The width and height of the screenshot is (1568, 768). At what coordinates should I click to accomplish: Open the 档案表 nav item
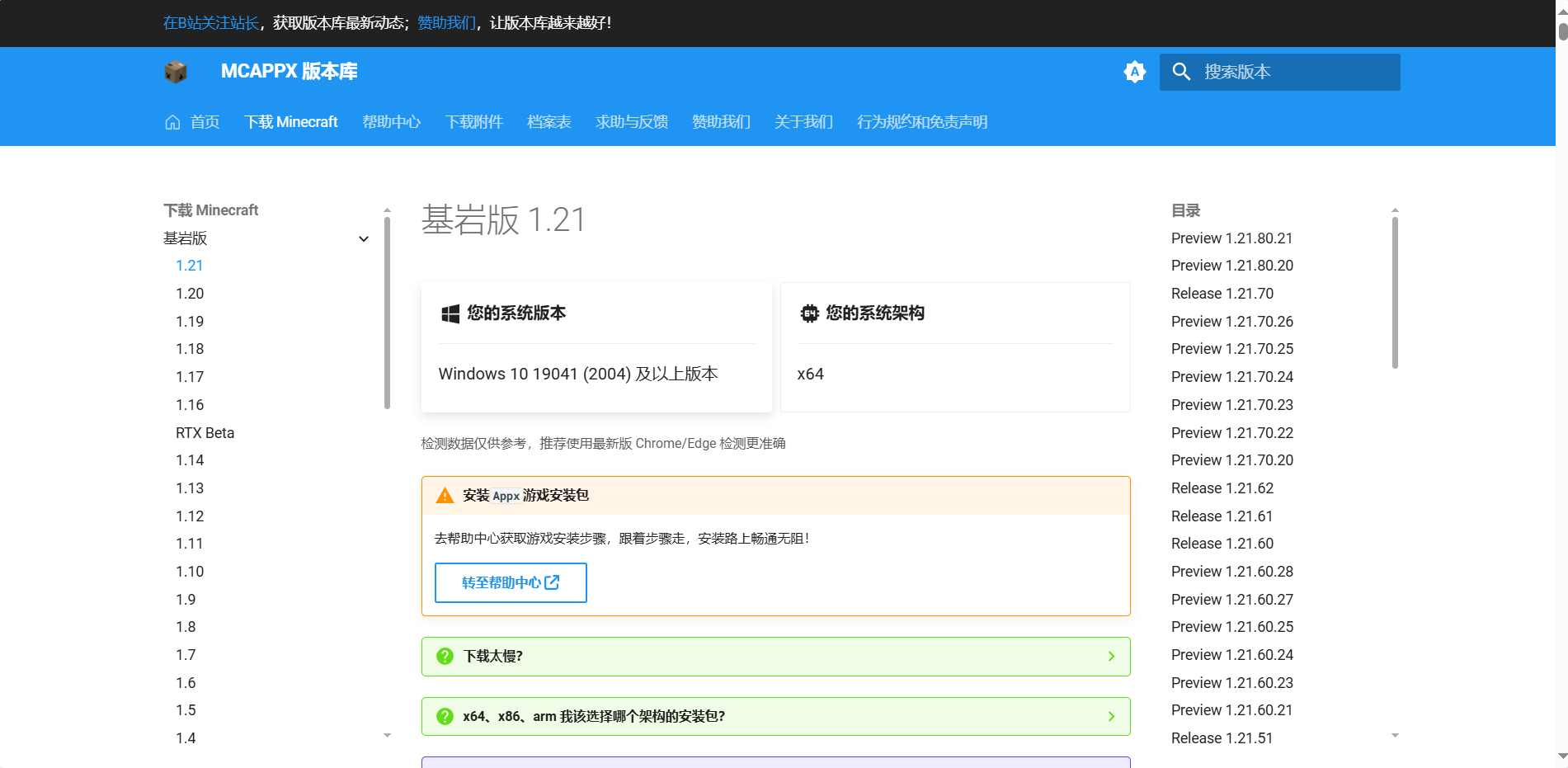(x=549, y=122)
